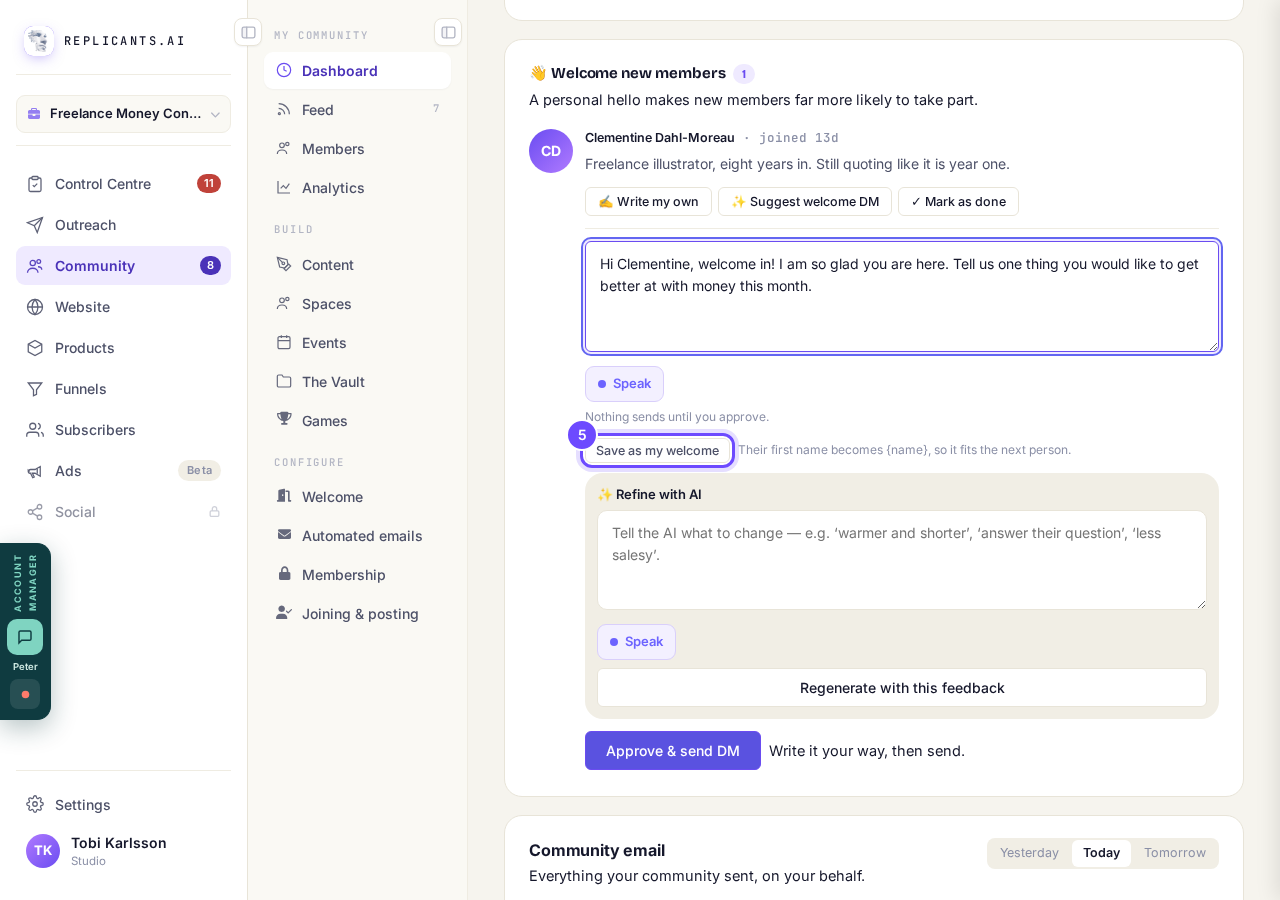Collapse the My Community panel icon
Screen dimensions: 1280x900
click(448, 32)
